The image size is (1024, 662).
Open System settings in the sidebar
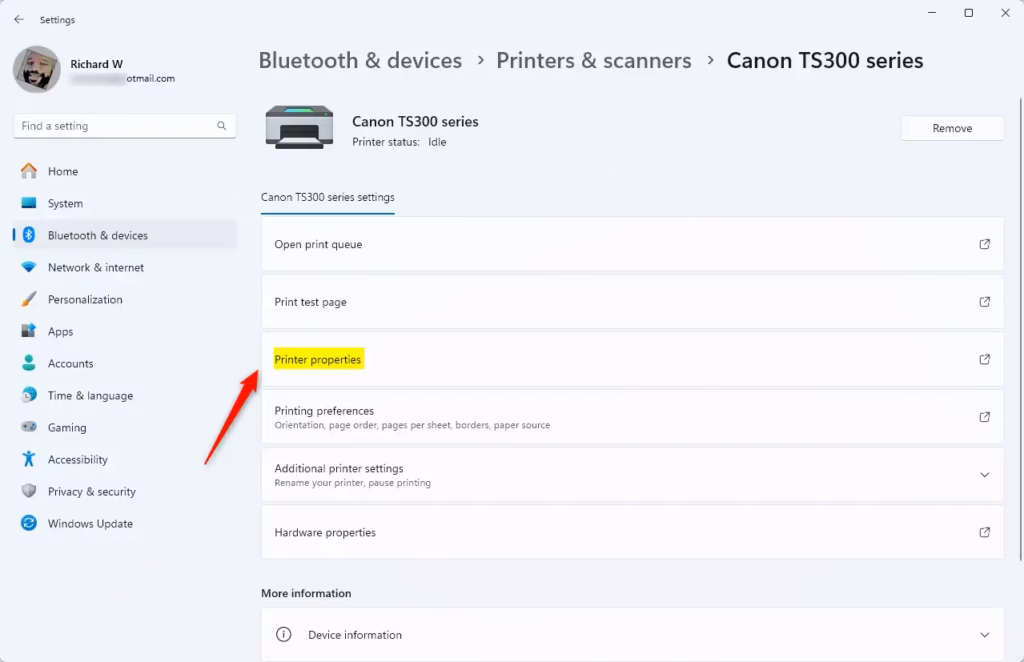click(x=125, y=203)
